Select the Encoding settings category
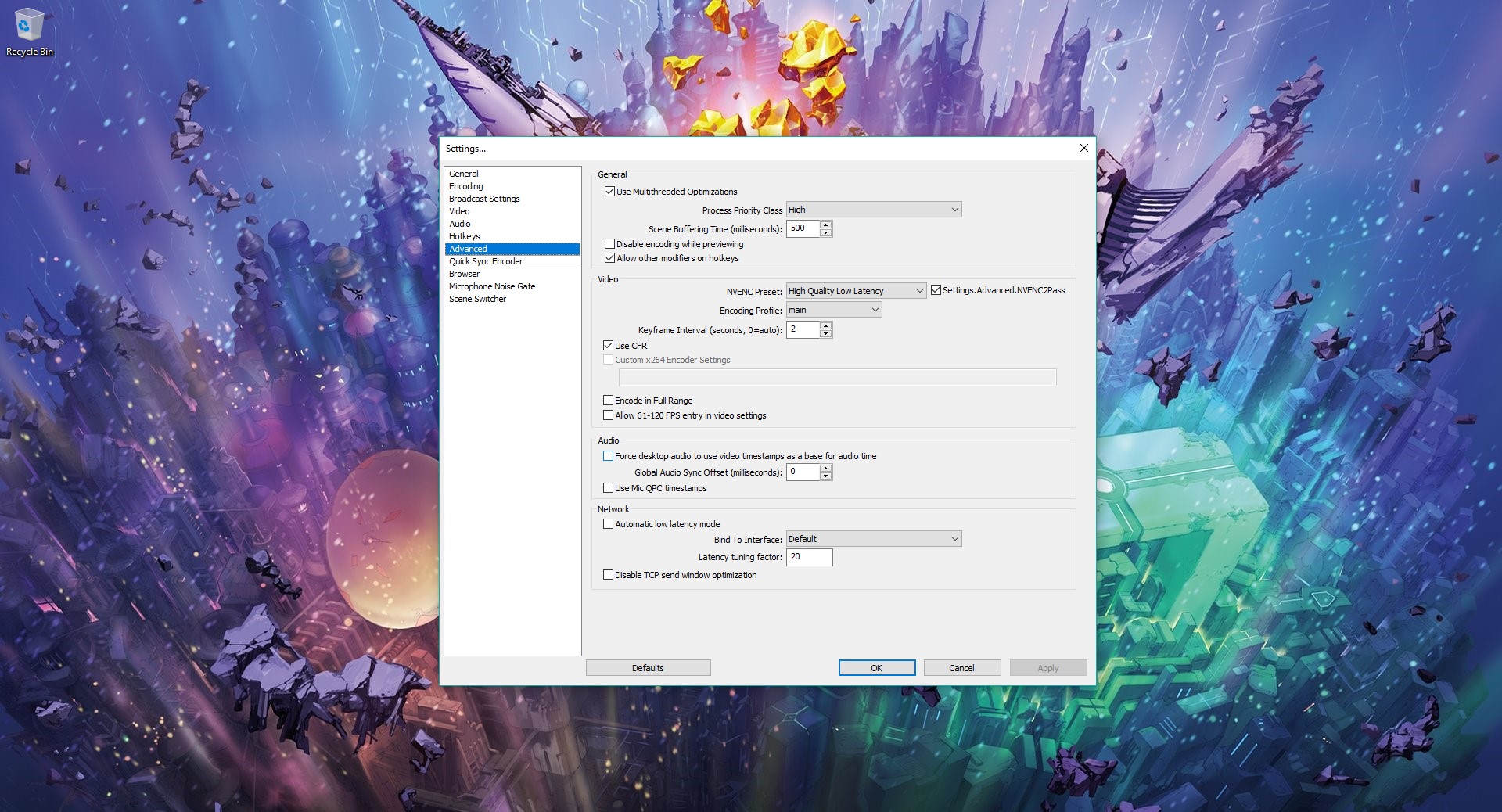1502x812 pixels. 512,186
